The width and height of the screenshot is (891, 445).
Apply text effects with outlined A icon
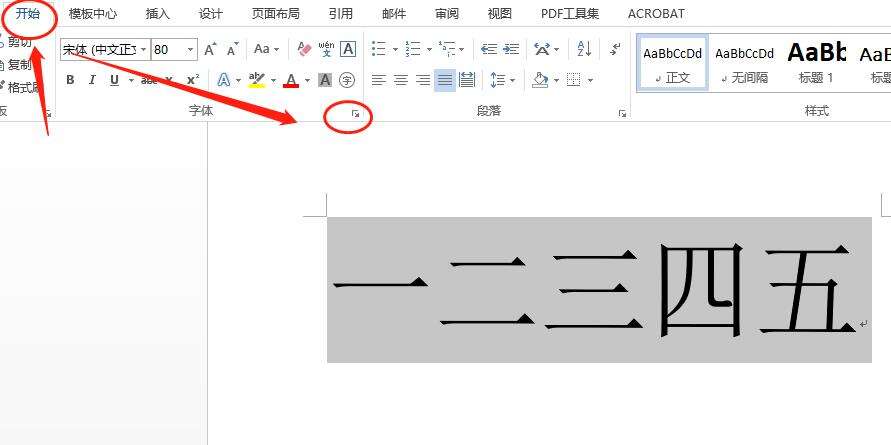tap(224, 80)
